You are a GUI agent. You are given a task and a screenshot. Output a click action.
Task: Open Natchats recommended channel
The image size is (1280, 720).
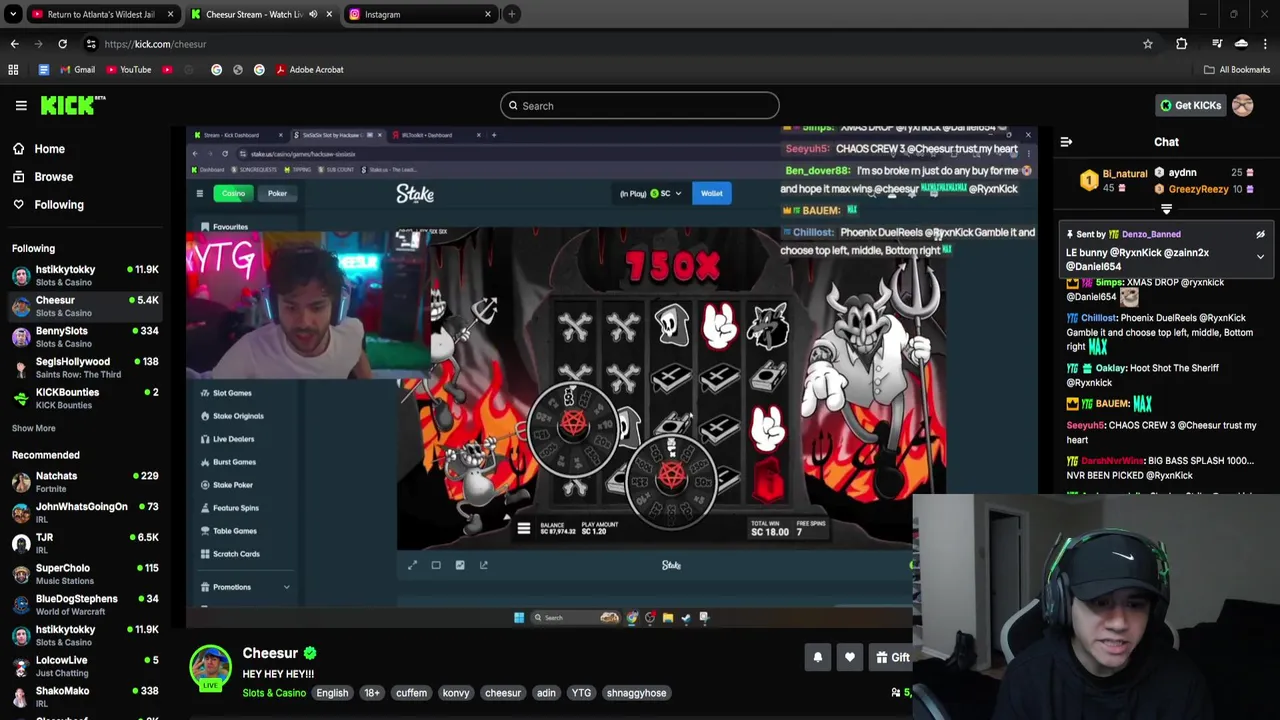point(86,481)
